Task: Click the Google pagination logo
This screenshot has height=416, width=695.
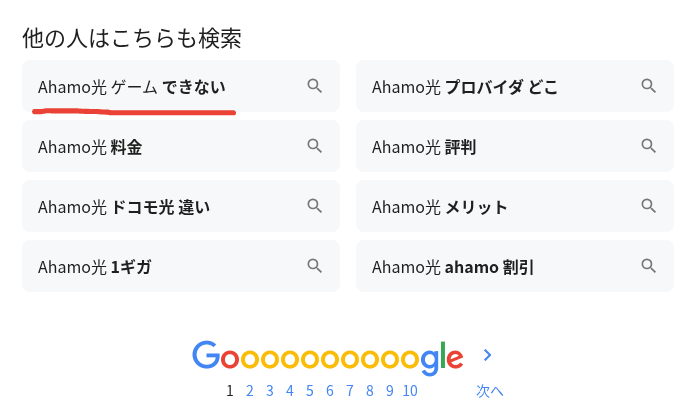Action: [x=327, y=356]
